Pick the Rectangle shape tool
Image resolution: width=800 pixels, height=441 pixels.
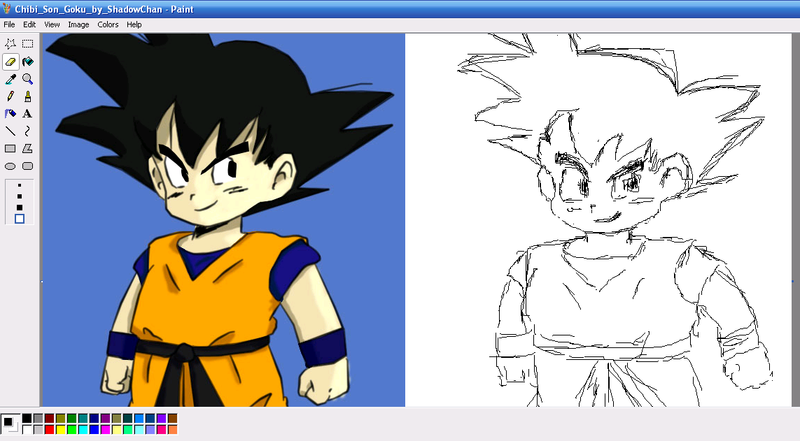pos(10,149)
